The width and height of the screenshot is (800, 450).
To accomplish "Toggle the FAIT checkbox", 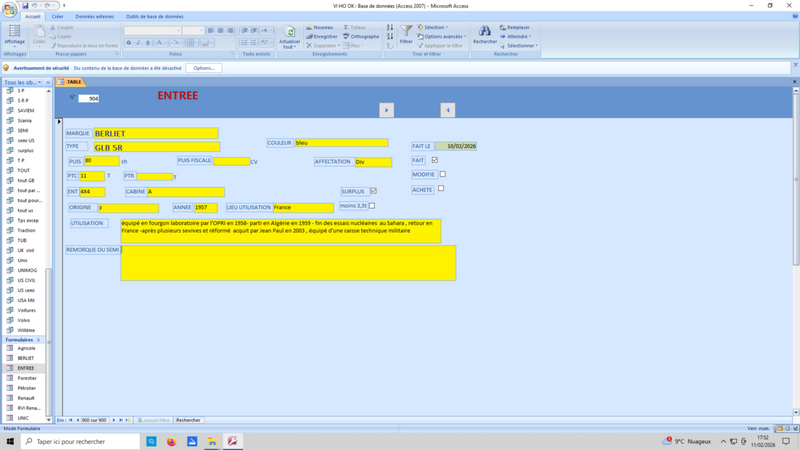I will point(434,160).
